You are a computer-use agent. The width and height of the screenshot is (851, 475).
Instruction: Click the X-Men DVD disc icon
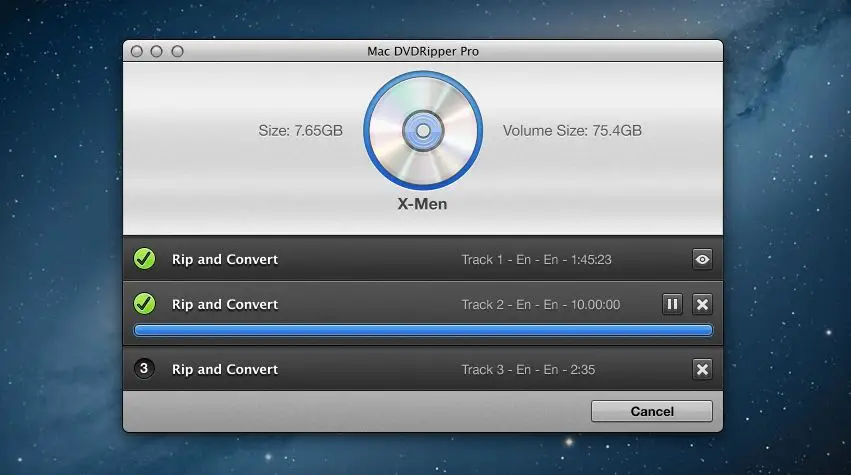(423, 130)
